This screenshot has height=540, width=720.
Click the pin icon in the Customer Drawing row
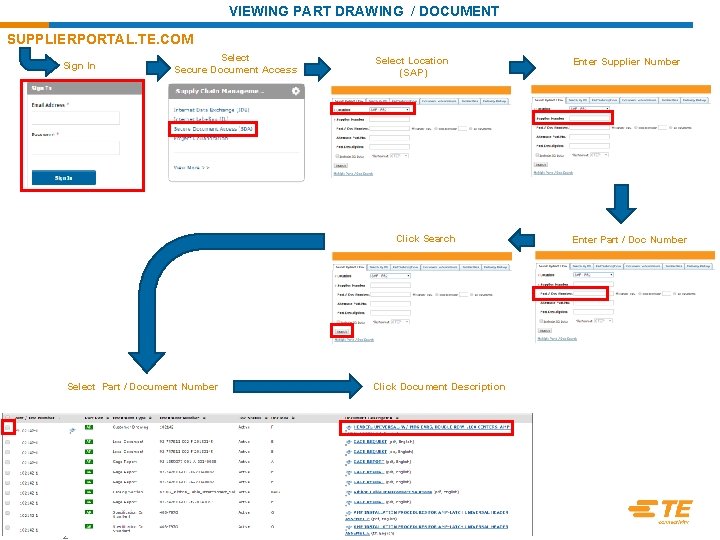(72, 430)
